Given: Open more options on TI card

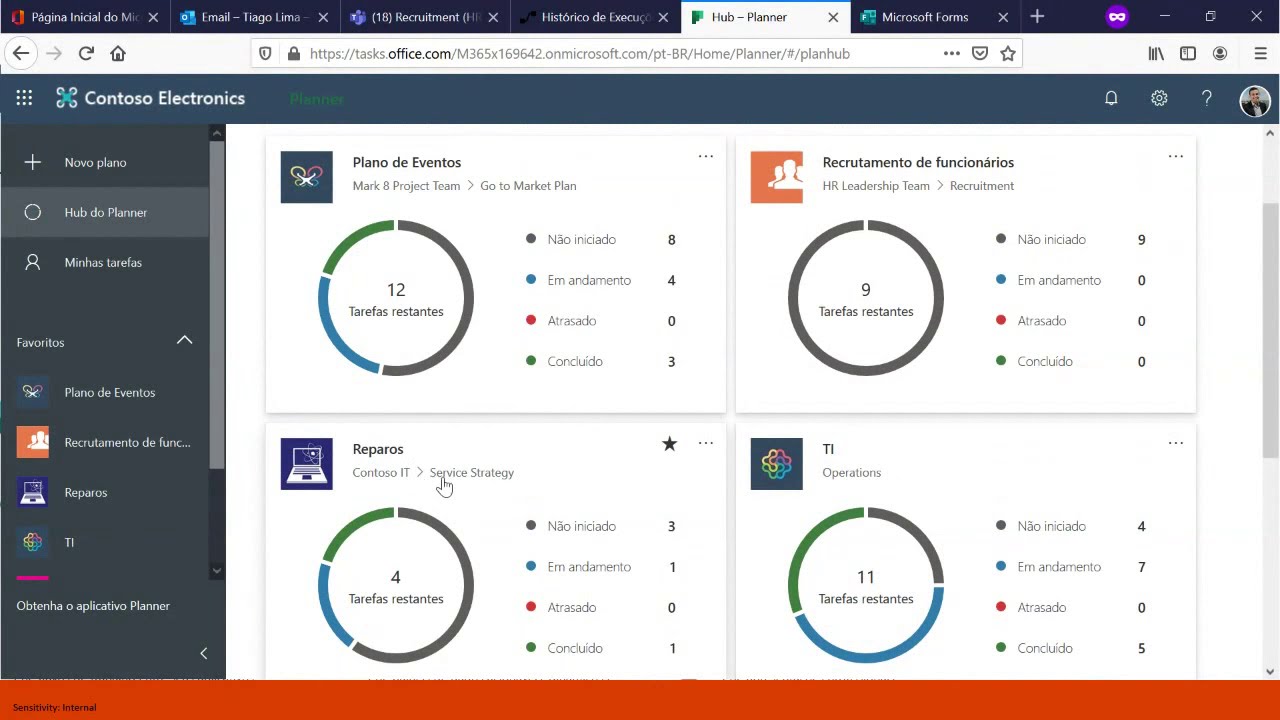Looking at the screenshot, I should click(1176, 443).
